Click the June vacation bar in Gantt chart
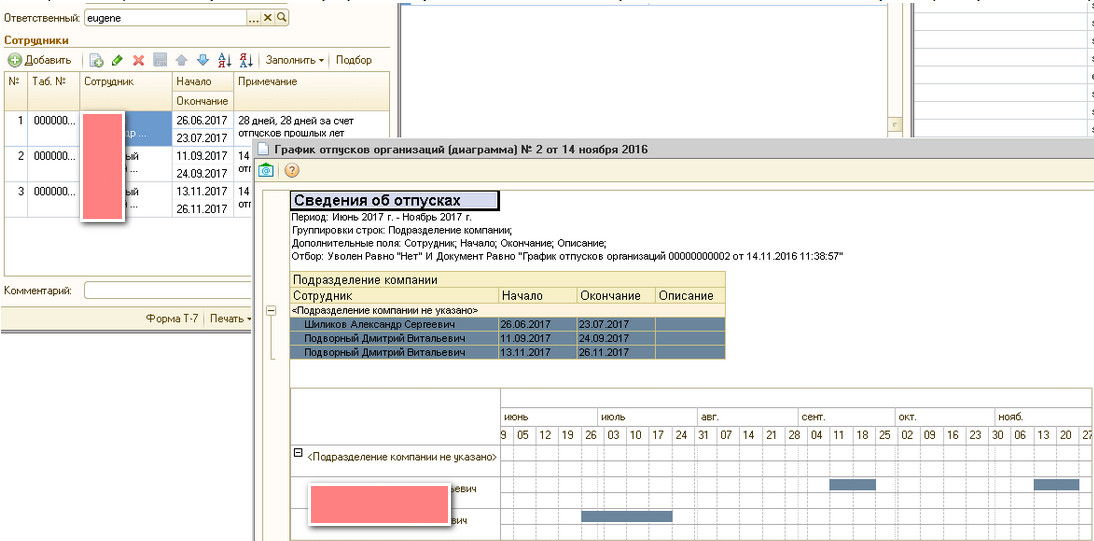1094x541 pixels. point(626,516)
